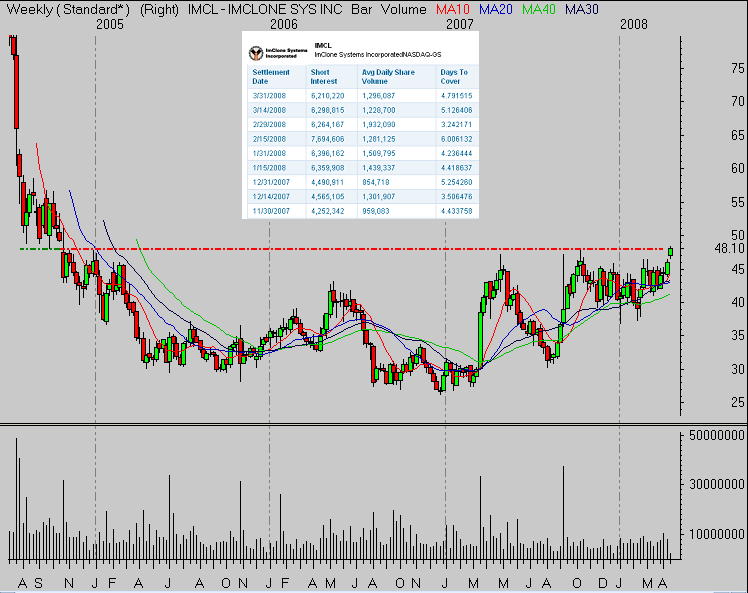
Task: Click the 10000000 volume axis label
Action: pos(717,535)
